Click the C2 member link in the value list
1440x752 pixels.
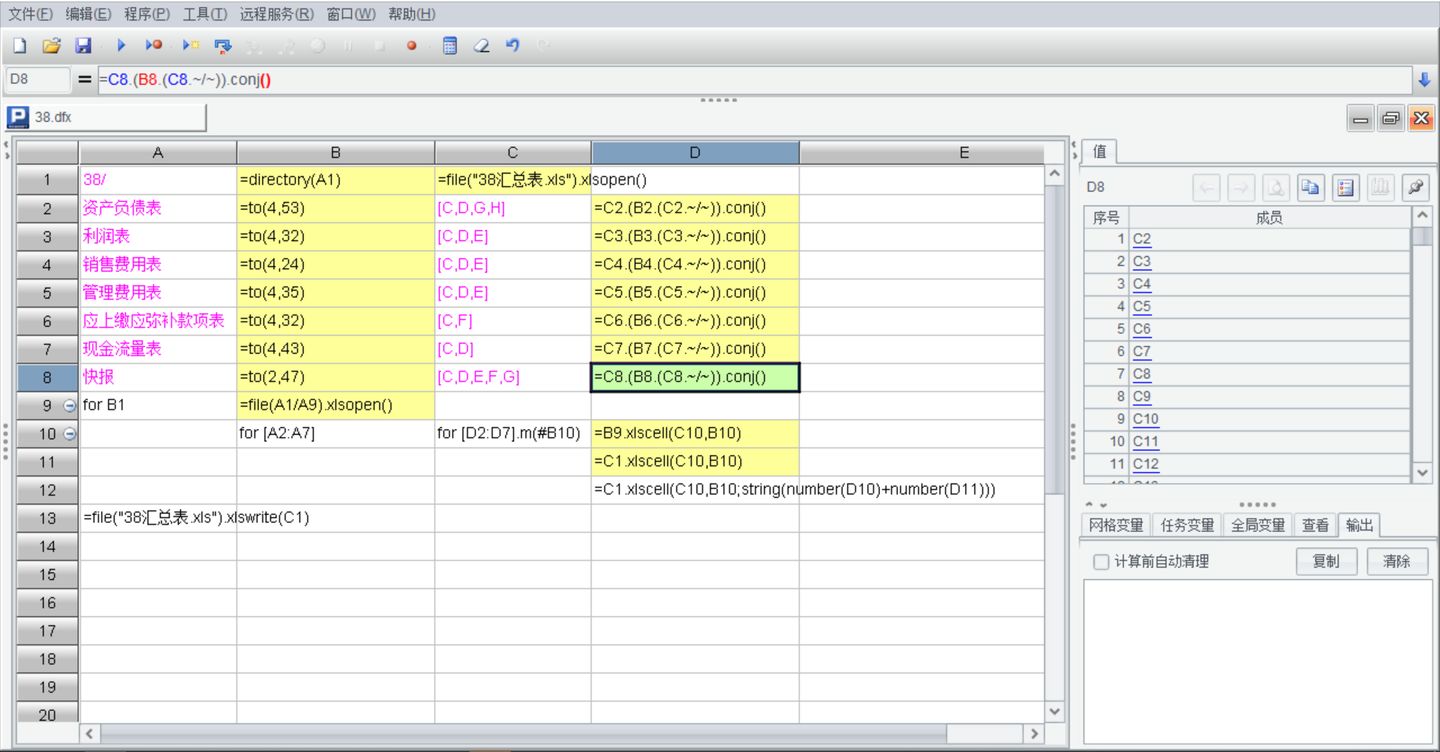pyautogui.click(x=1142, y=239)
